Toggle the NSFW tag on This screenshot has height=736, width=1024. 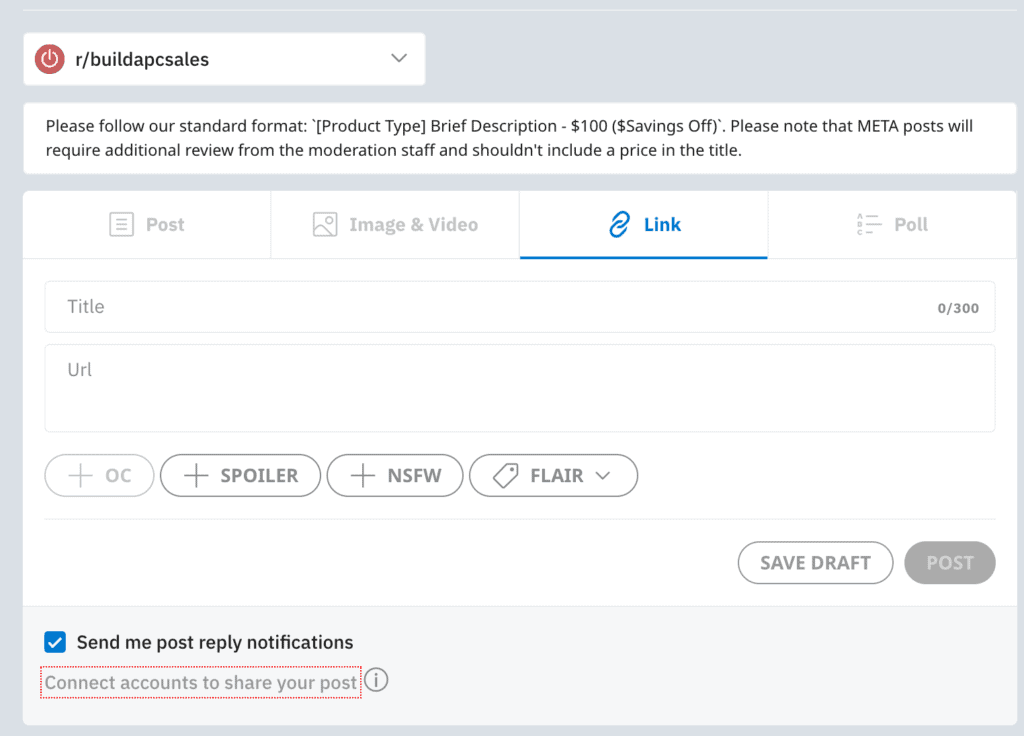pos(396,476)
